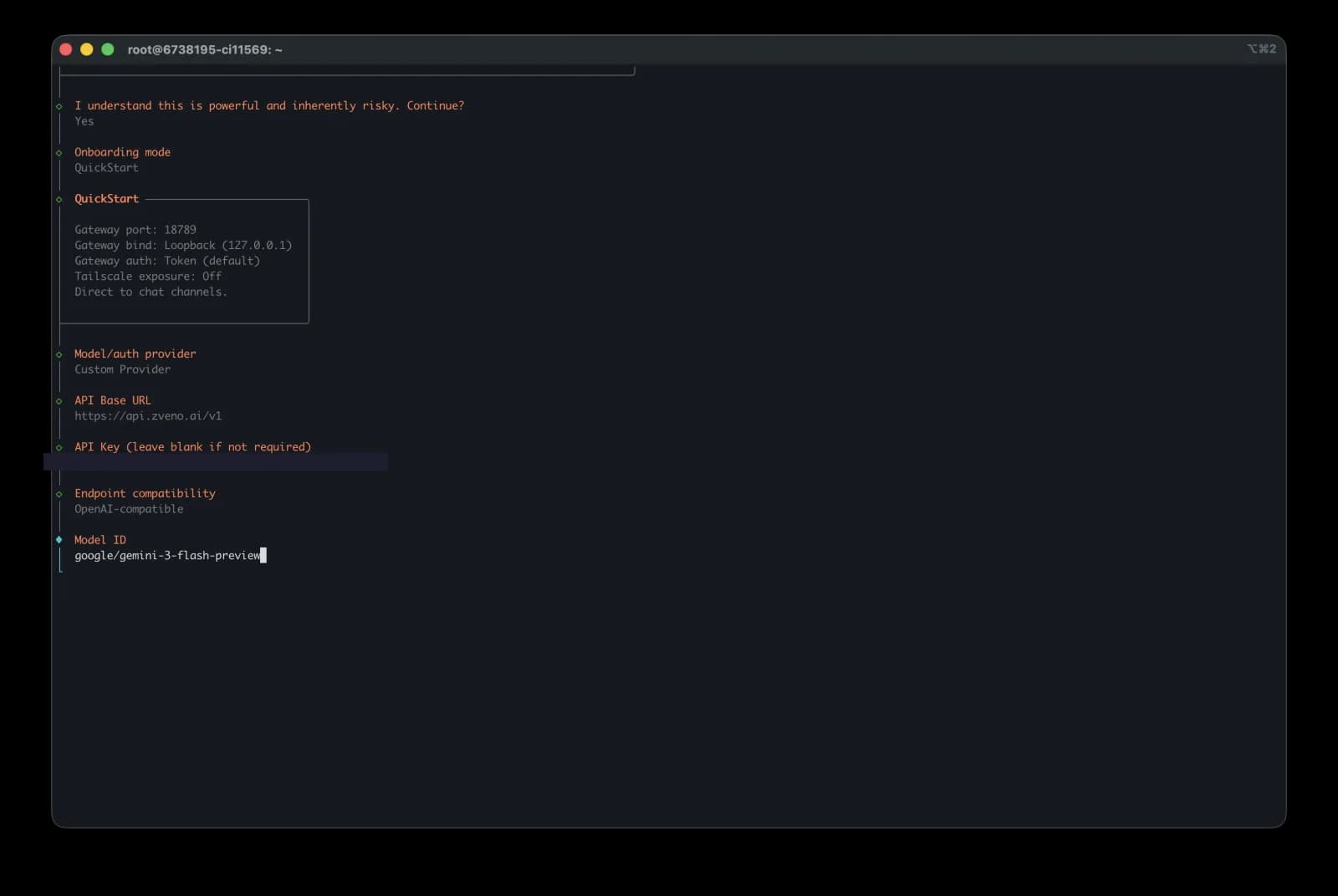The image size is (1338, 896).
Task: Click the 'Tailscale exposure: Off' line
Action: (148, 277)
